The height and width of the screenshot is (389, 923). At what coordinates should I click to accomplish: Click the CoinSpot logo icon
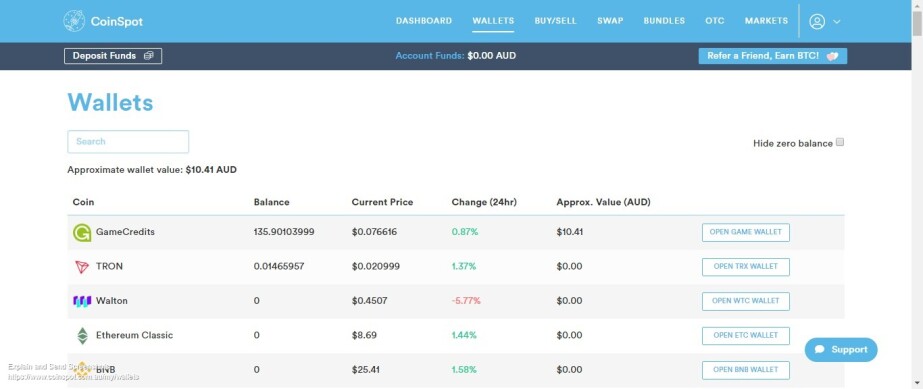tap(74, 21)
